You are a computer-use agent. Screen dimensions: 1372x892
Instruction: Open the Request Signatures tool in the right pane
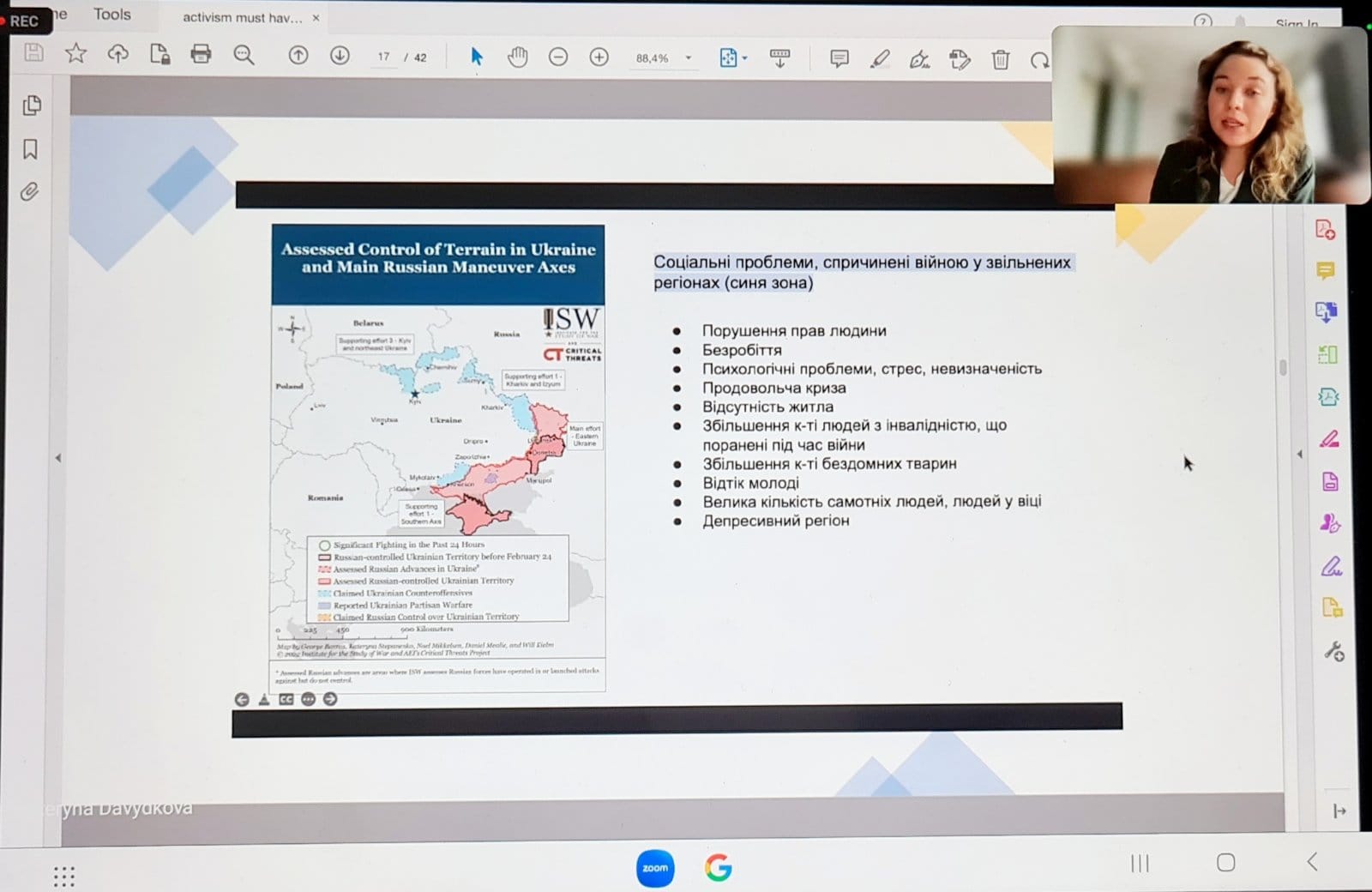[x=1330, y=523]
